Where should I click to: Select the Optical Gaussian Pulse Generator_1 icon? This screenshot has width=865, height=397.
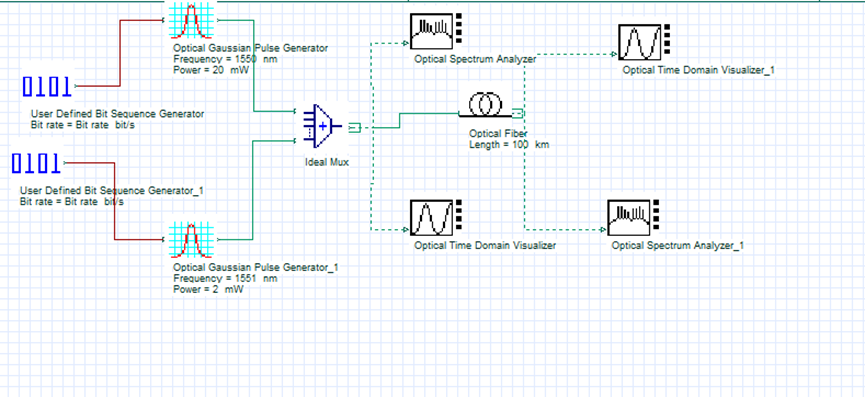click(191, 240)
